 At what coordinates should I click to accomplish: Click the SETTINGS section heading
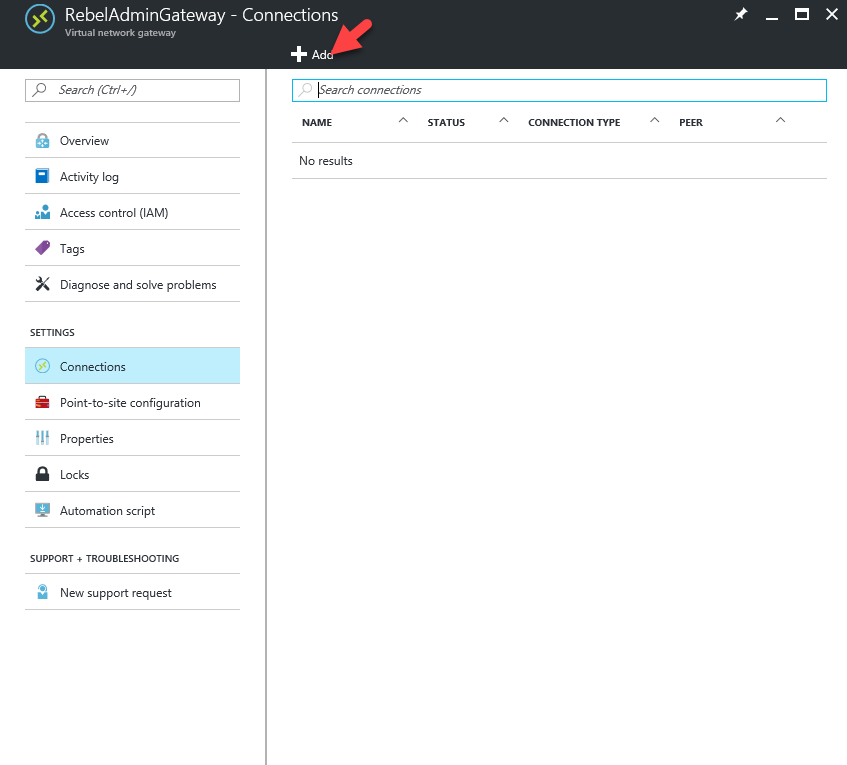click(x=52, y=332)
